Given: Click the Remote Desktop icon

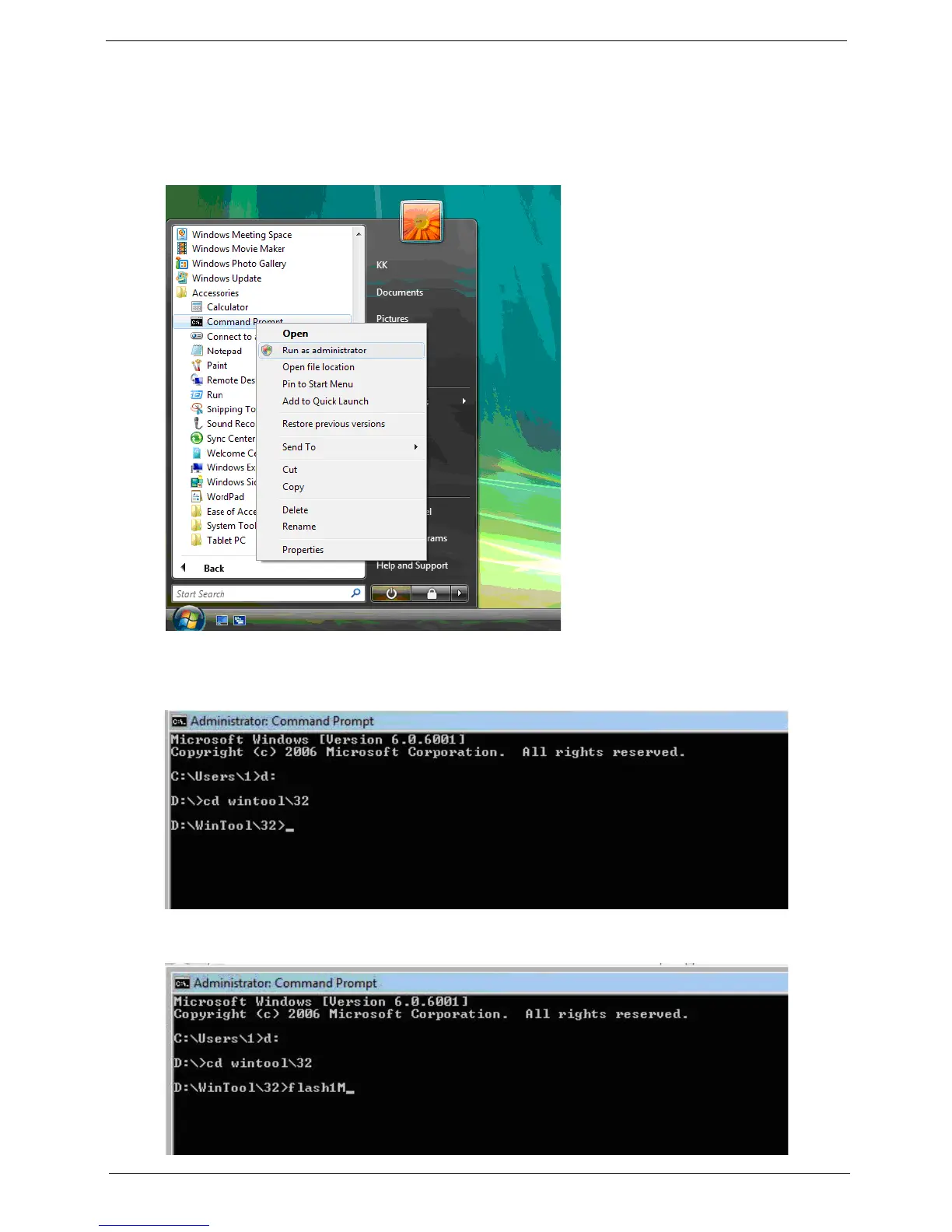Looking at the screenshot, I should point(197,380).
